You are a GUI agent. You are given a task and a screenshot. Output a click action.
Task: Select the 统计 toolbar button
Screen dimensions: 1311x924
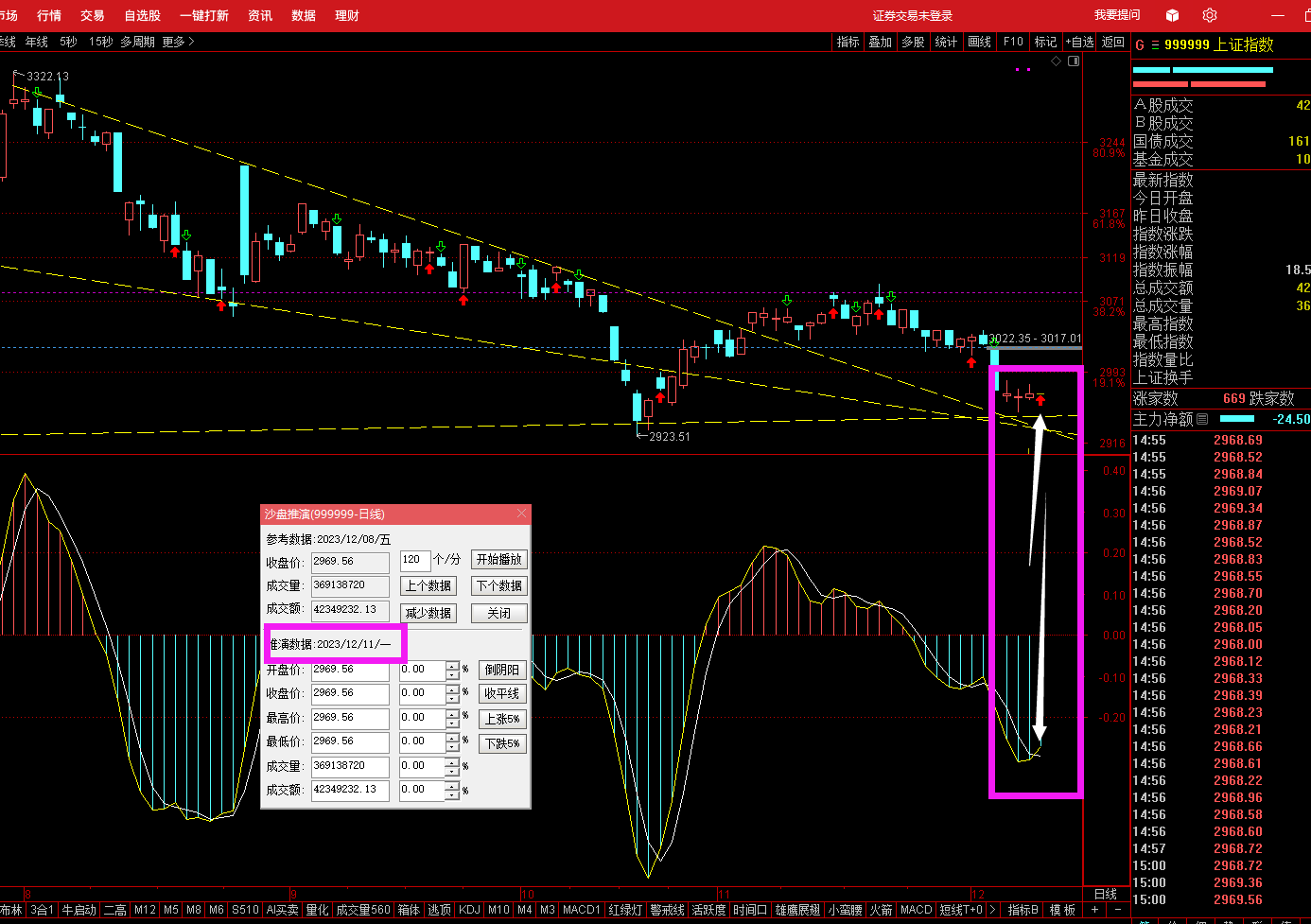(x=946, y=42)
